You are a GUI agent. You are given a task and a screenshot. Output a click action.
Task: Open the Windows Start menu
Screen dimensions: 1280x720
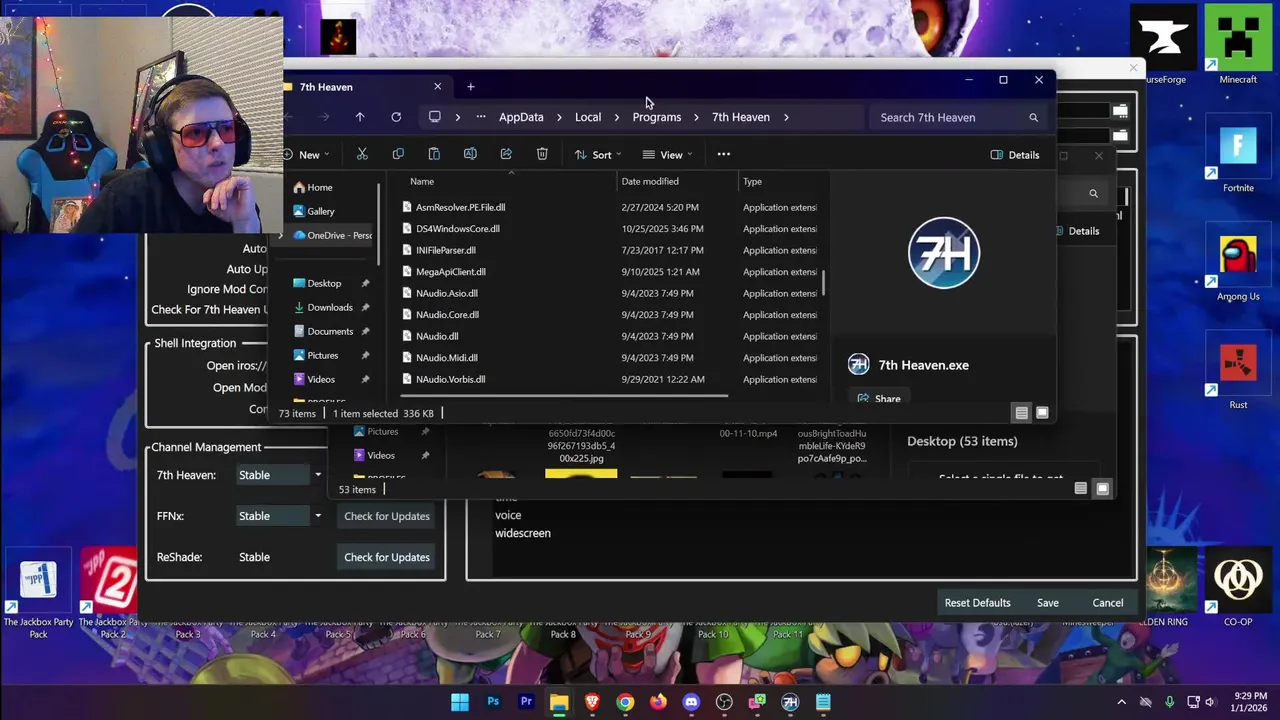pyautogui.click(x=460, y=702)
